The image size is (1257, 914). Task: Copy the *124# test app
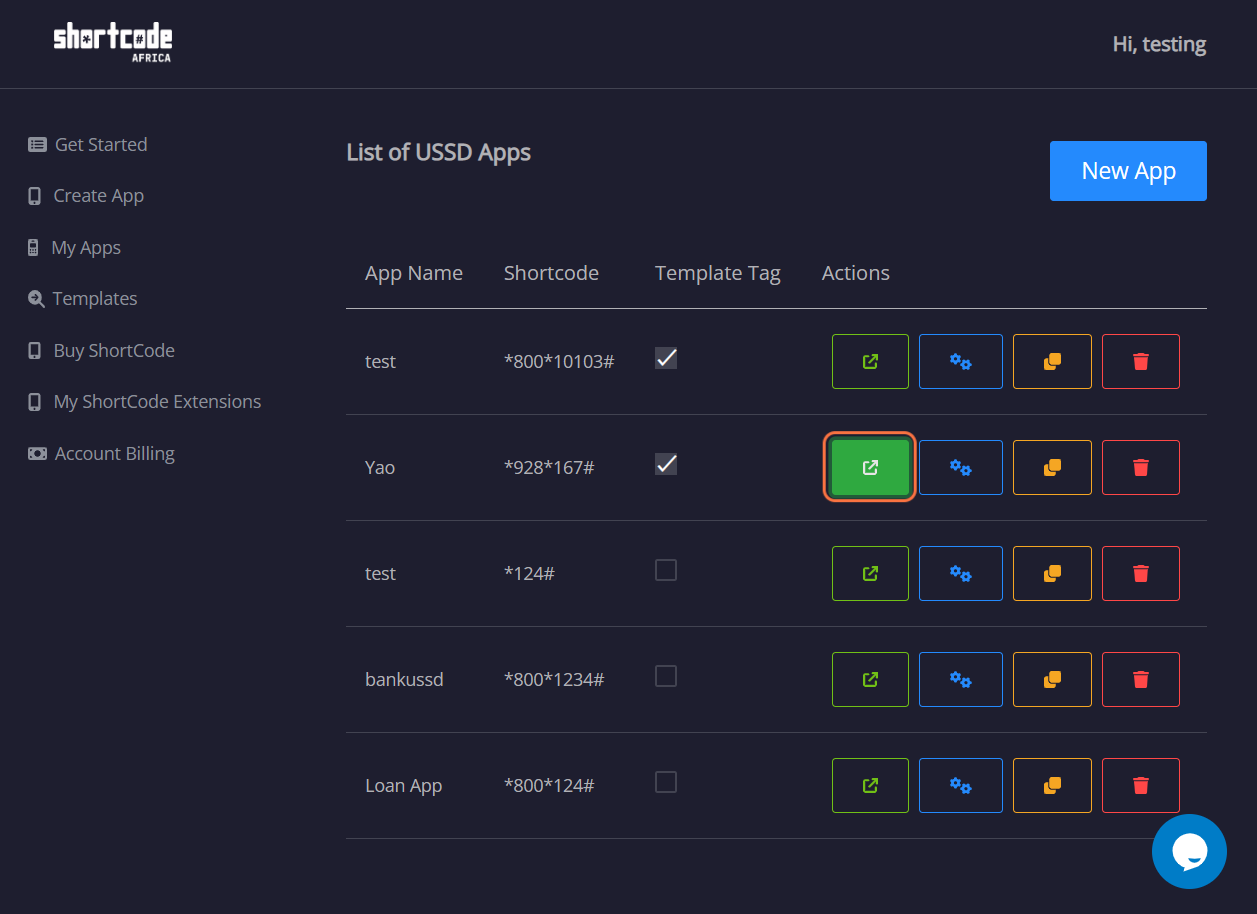pyautogui.click(x=1052, y=573)
